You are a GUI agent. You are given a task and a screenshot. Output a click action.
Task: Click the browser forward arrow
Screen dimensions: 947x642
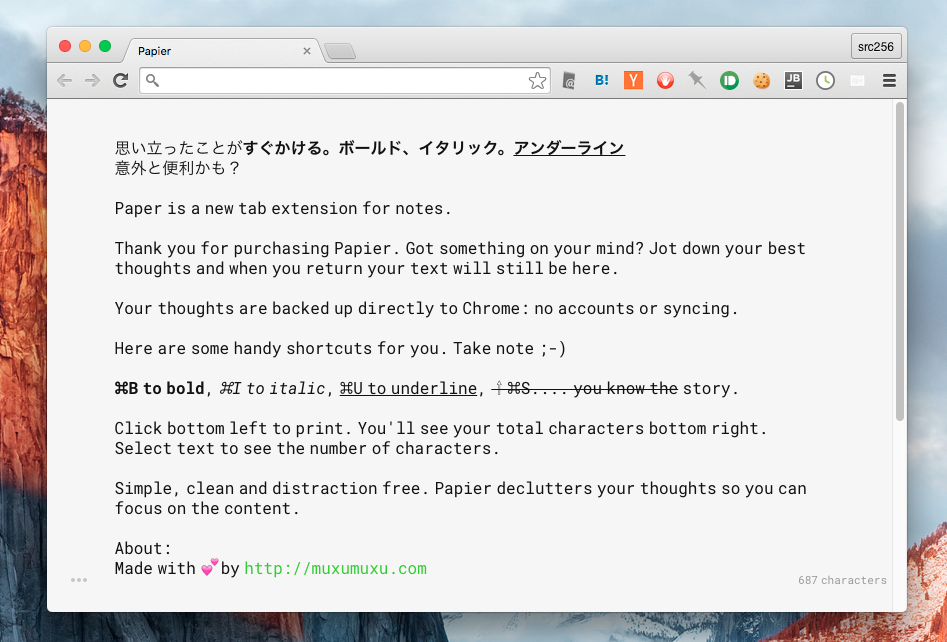point(92,80)
